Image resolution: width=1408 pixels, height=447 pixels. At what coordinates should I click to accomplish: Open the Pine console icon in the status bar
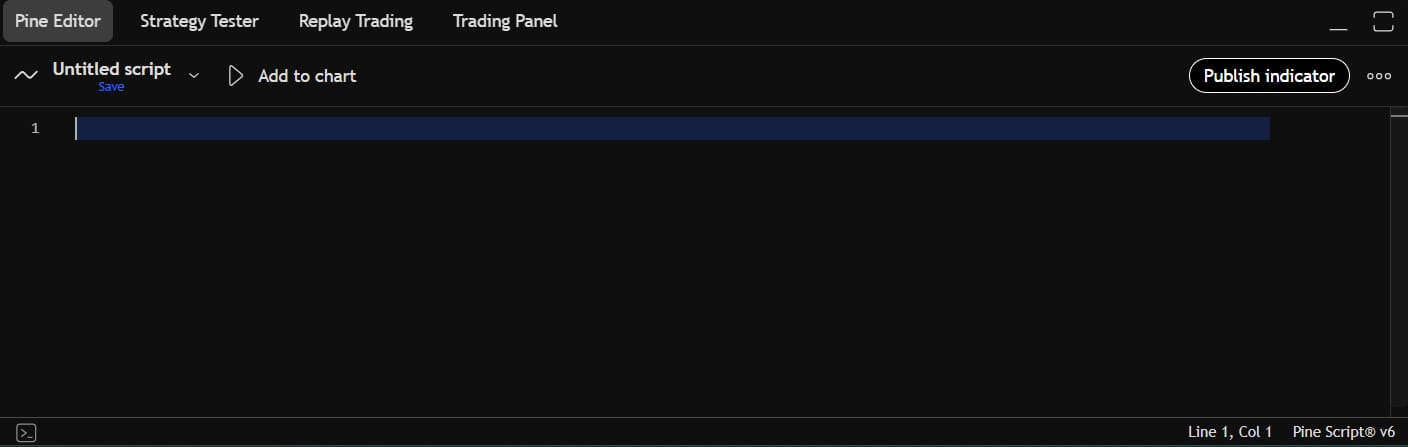click(x=27, y=432)
